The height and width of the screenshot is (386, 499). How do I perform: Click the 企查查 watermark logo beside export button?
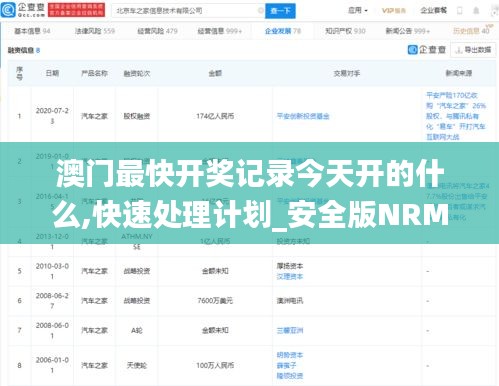pos(427,50)
